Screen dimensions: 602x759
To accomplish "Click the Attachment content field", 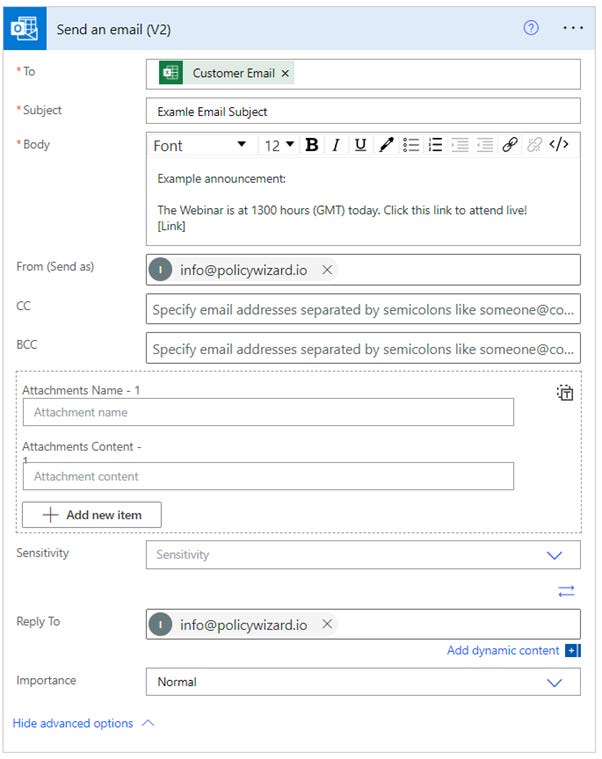I will (270, 478).
